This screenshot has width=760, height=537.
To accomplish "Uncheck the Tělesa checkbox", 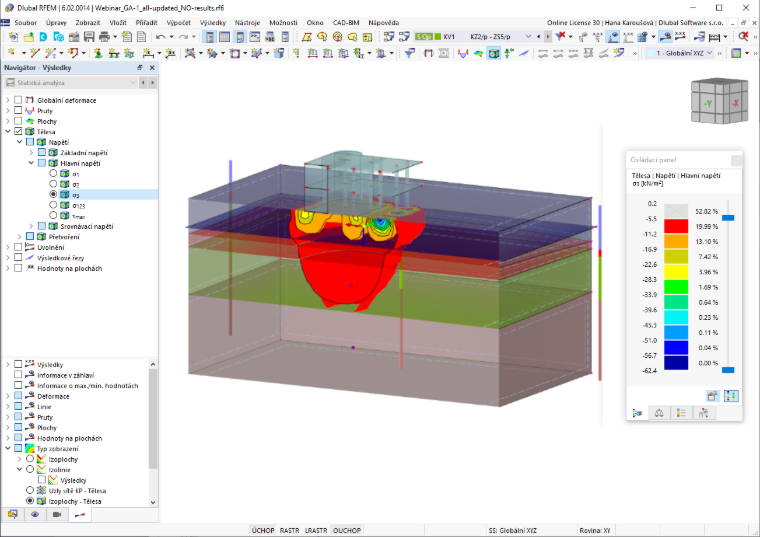I will [x=18, y=131].
